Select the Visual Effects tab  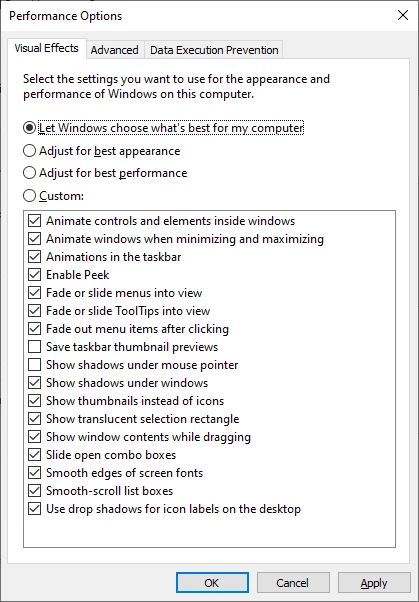(46, 48)
